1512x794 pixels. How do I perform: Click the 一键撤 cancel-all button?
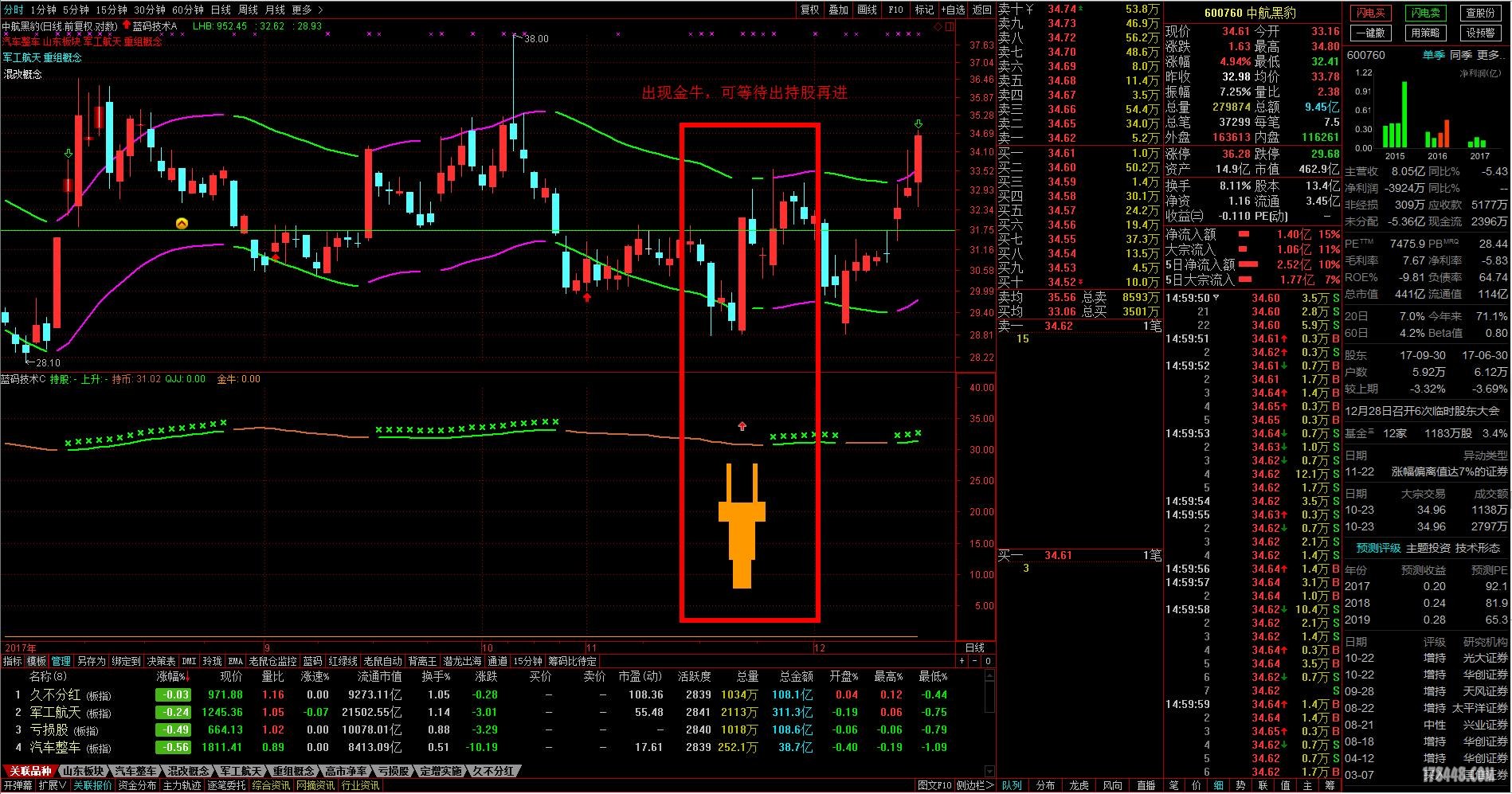click(1370, 33)
